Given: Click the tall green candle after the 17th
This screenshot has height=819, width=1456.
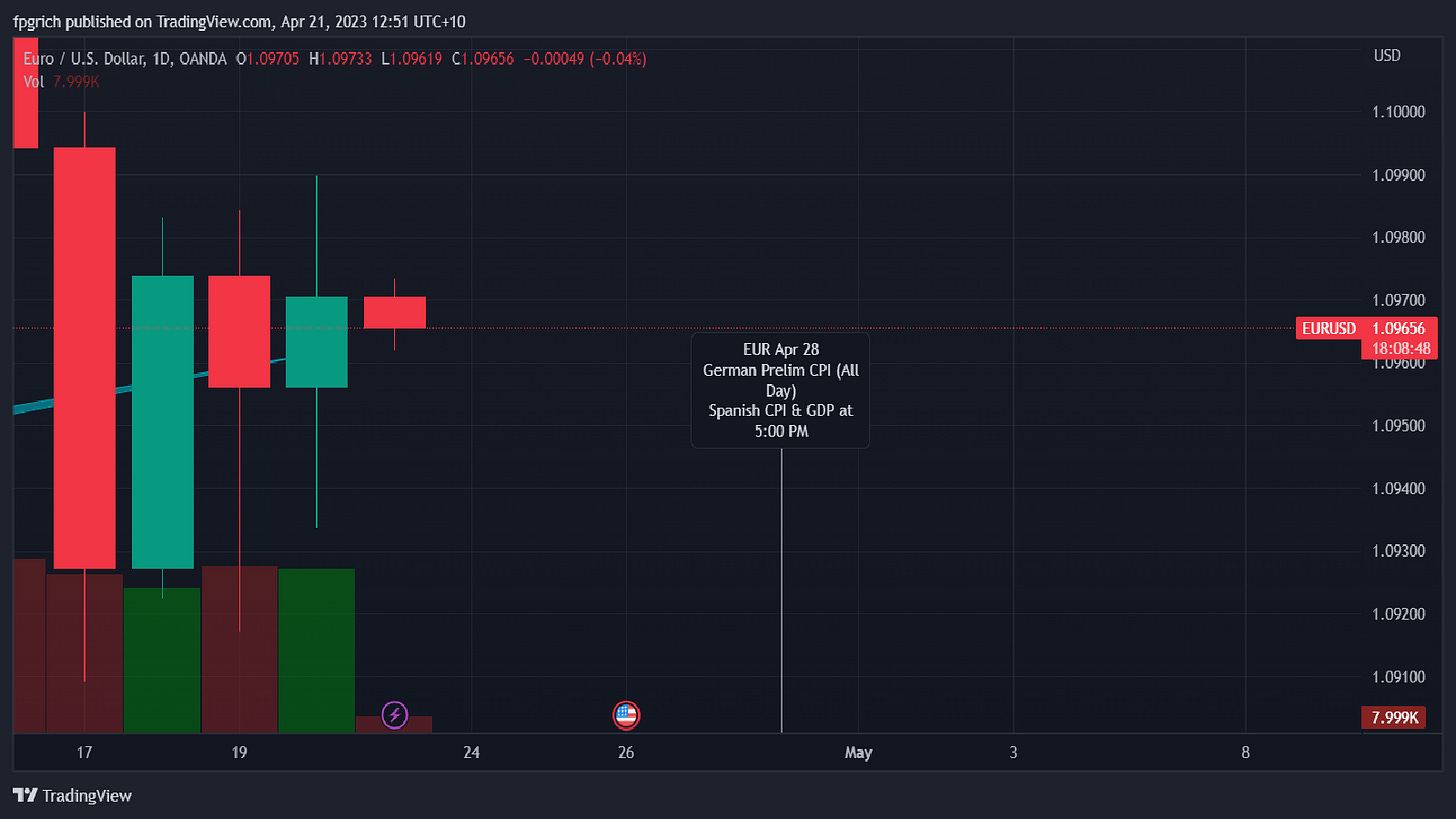Looking at the screenshot, I should point(163,420).
